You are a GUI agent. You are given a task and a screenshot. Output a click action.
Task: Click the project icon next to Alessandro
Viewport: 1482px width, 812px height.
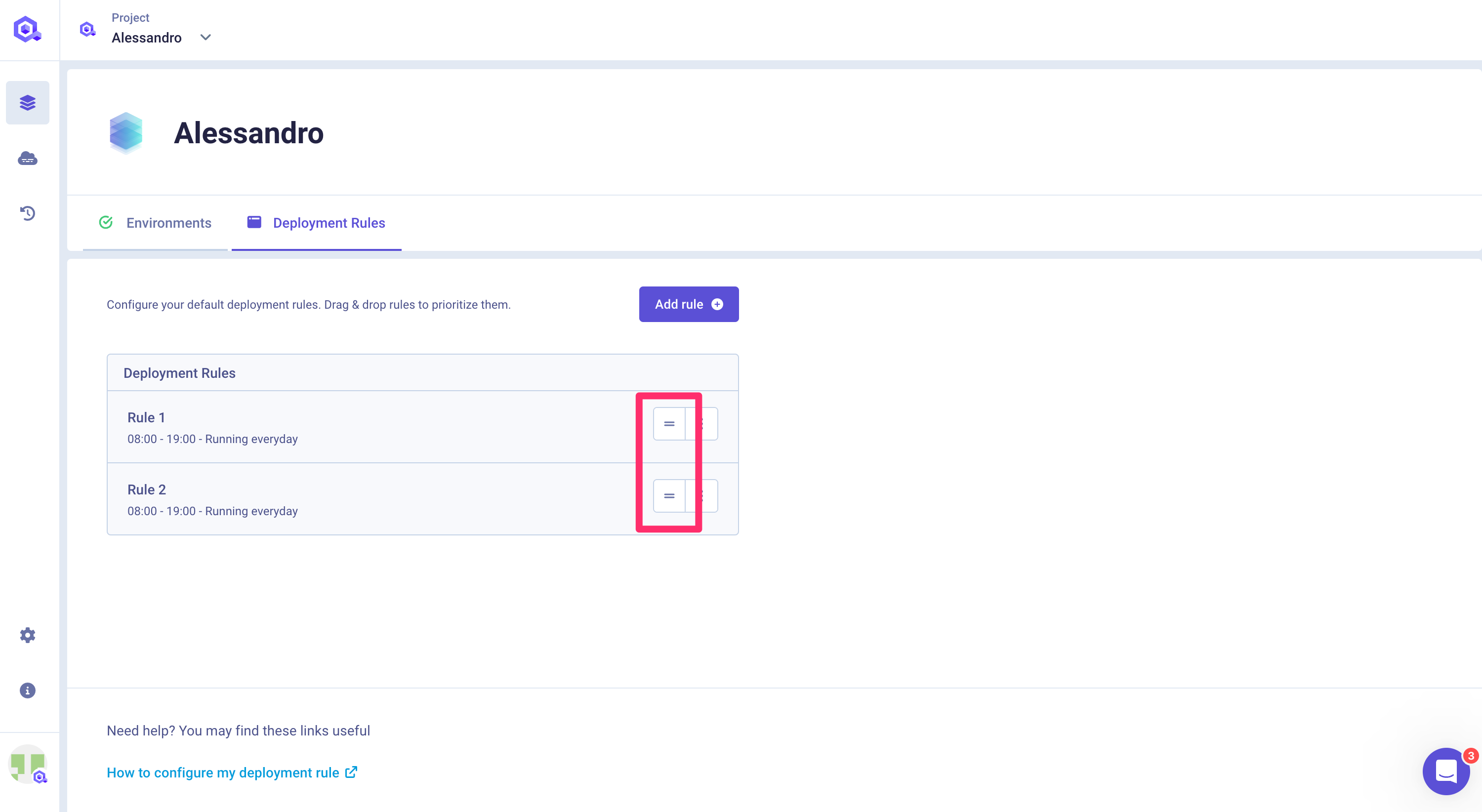[87, 29]
